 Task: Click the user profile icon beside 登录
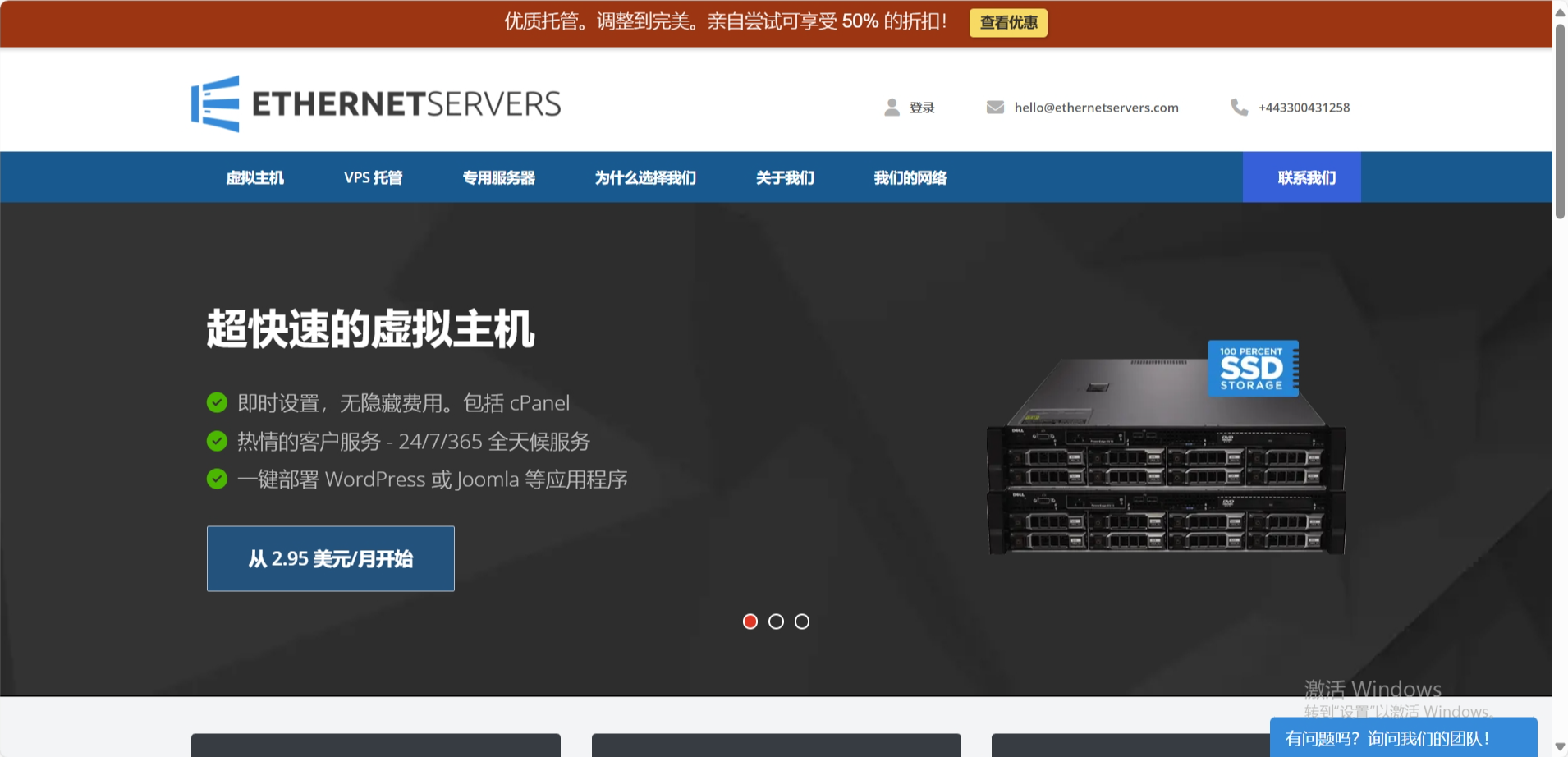[x=892, y=108]
